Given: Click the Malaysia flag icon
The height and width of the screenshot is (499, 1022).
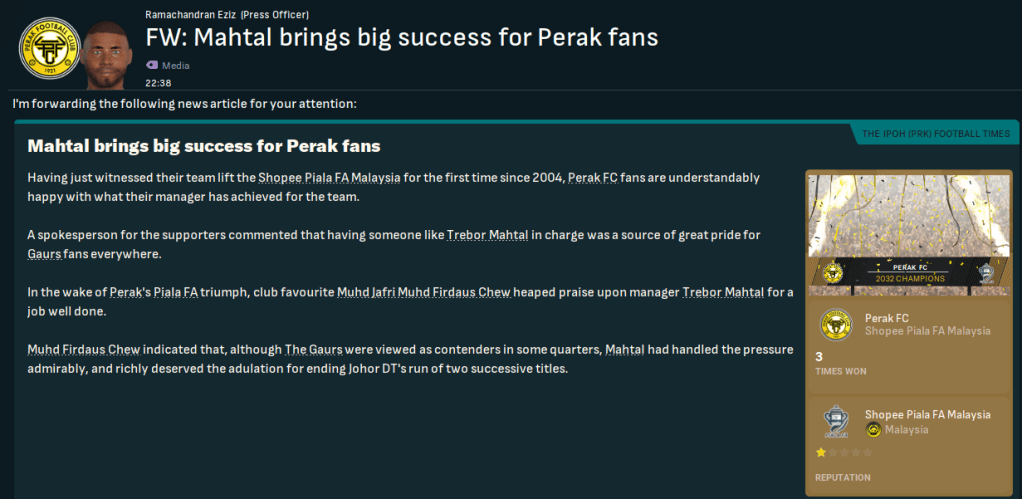Looking at the screenshot, I should (x=873, y=430).
